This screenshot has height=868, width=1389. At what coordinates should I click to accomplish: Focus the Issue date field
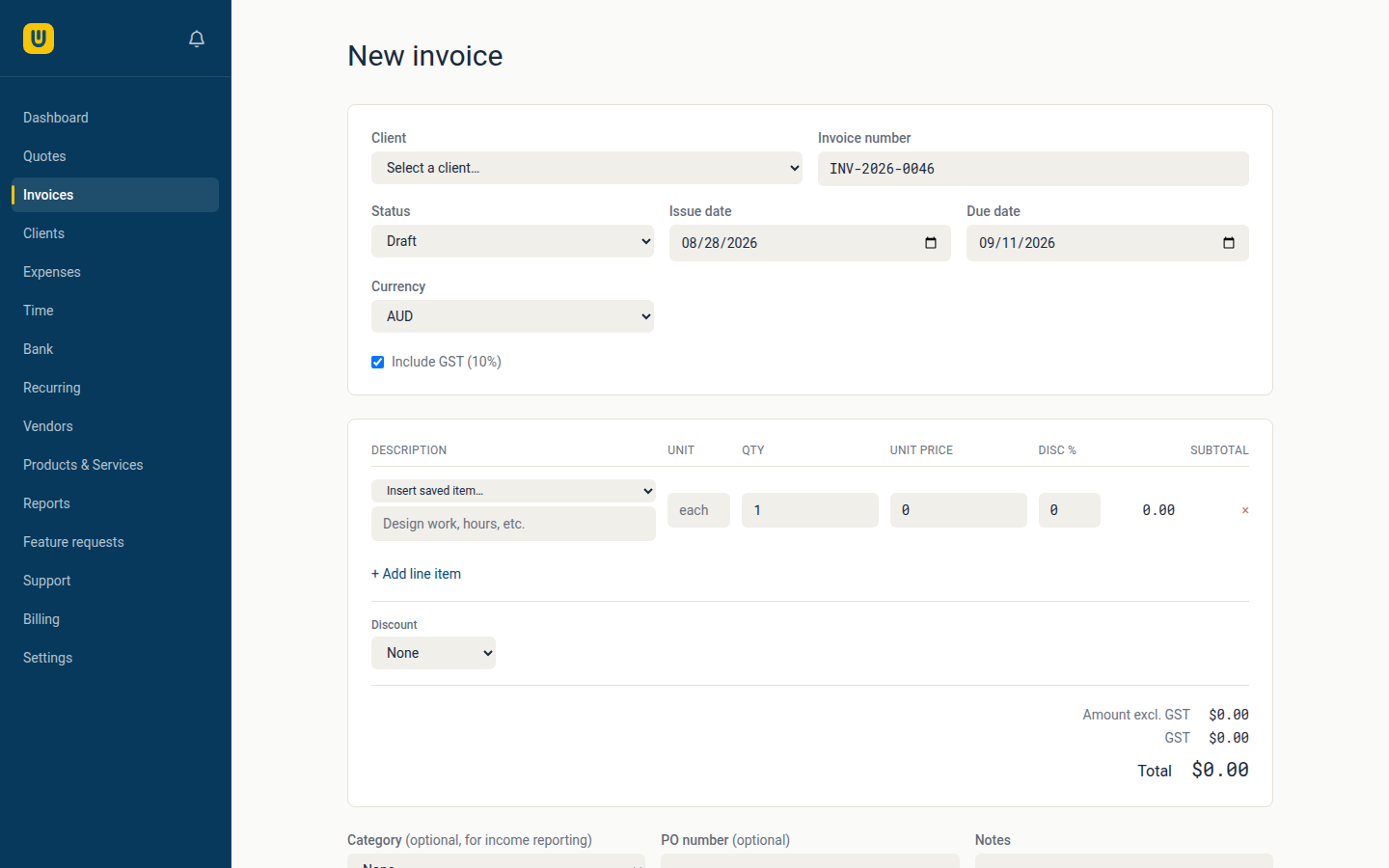pos(809,243)
